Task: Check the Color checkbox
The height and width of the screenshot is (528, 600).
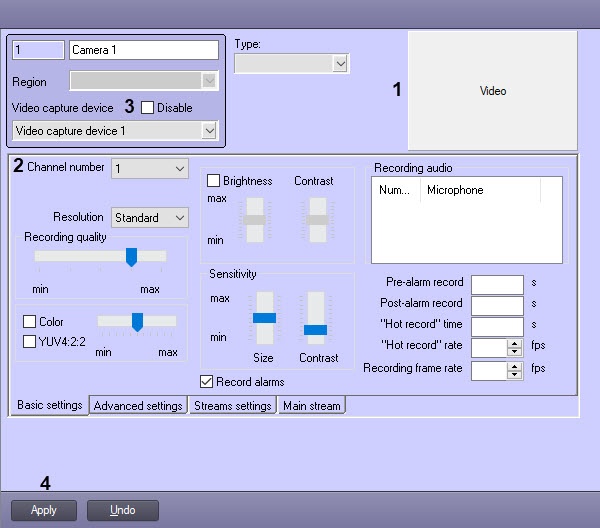Action: click(x=29, y=322)
